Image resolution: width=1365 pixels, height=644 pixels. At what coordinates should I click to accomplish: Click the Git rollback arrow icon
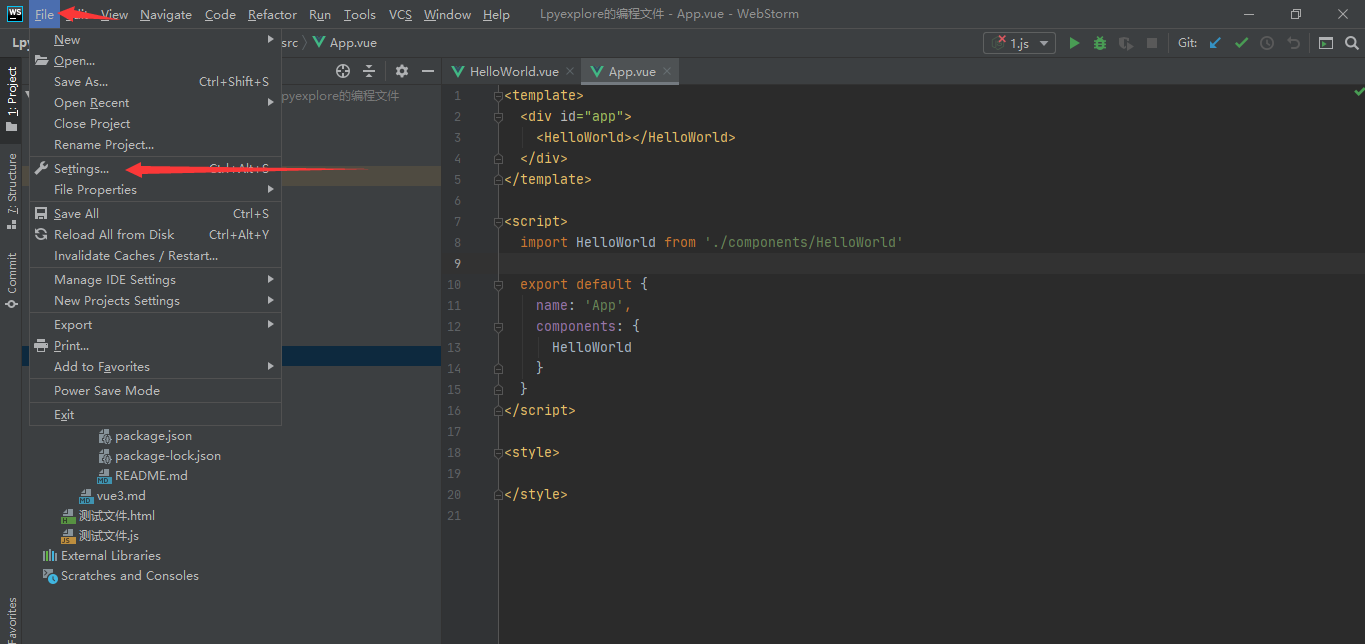click(x=1293, y=43)
